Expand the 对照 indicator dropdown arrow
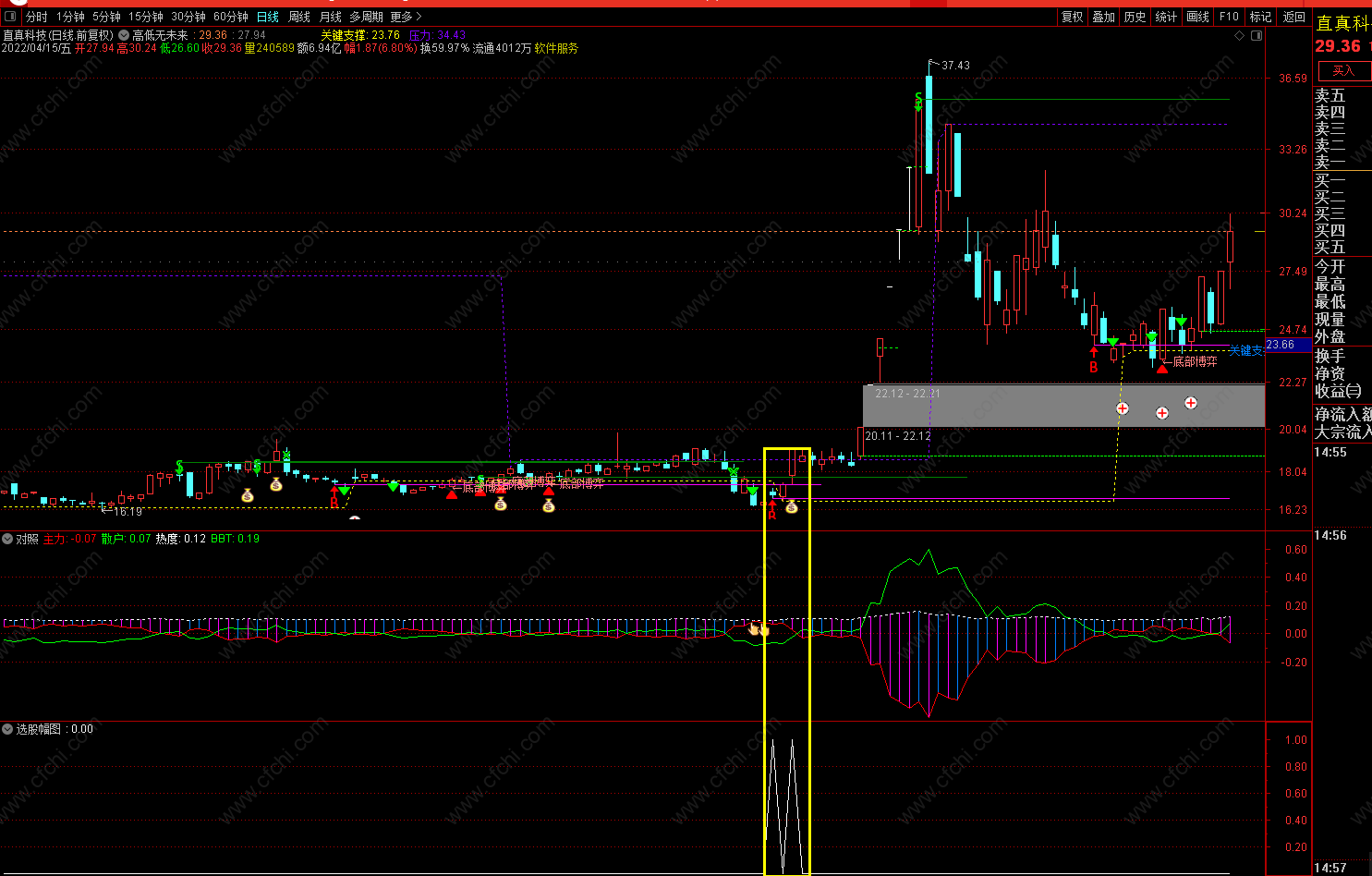Screen dimensions: 1372x876 point(7,539)
